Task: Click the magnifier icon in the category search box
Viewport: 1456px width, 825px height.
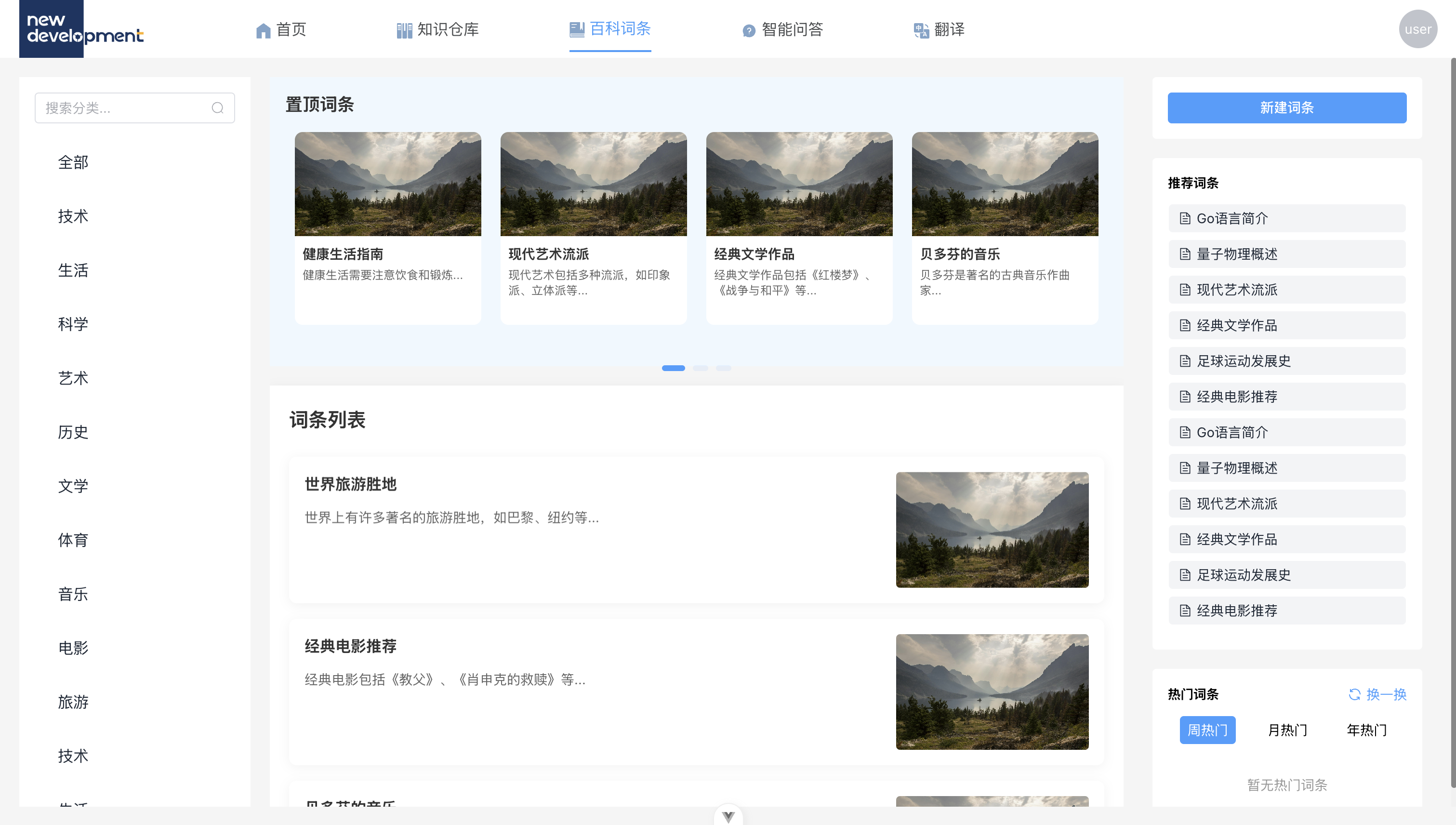Action: 218,107
